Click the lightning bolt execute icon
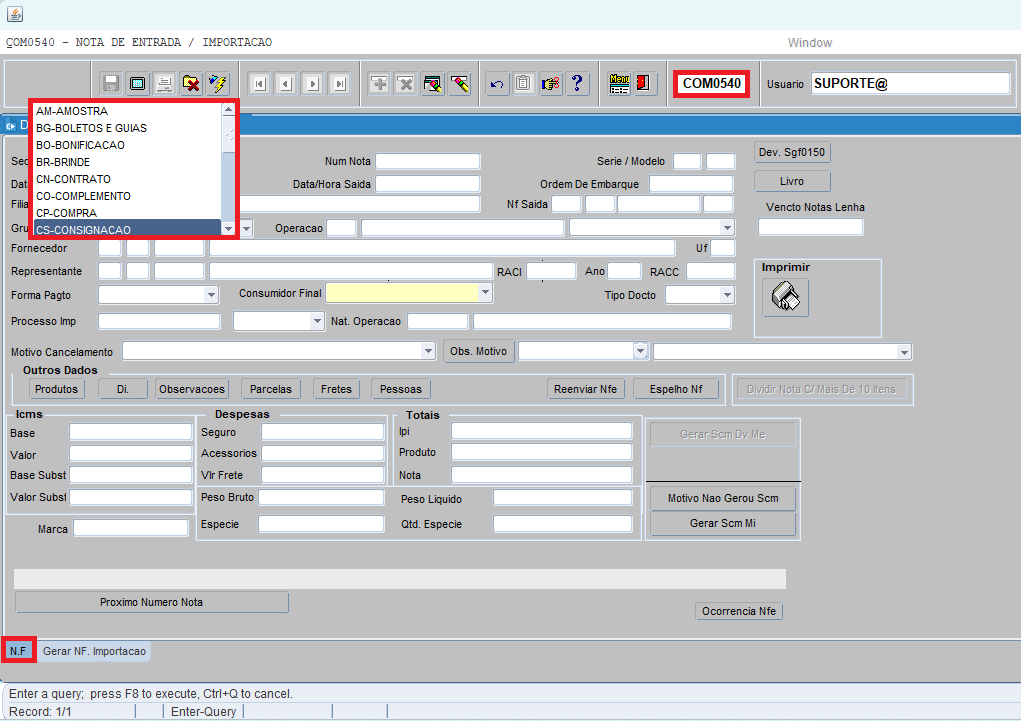This screenshot has height=721, width=1021. click(x=217, y=83)
